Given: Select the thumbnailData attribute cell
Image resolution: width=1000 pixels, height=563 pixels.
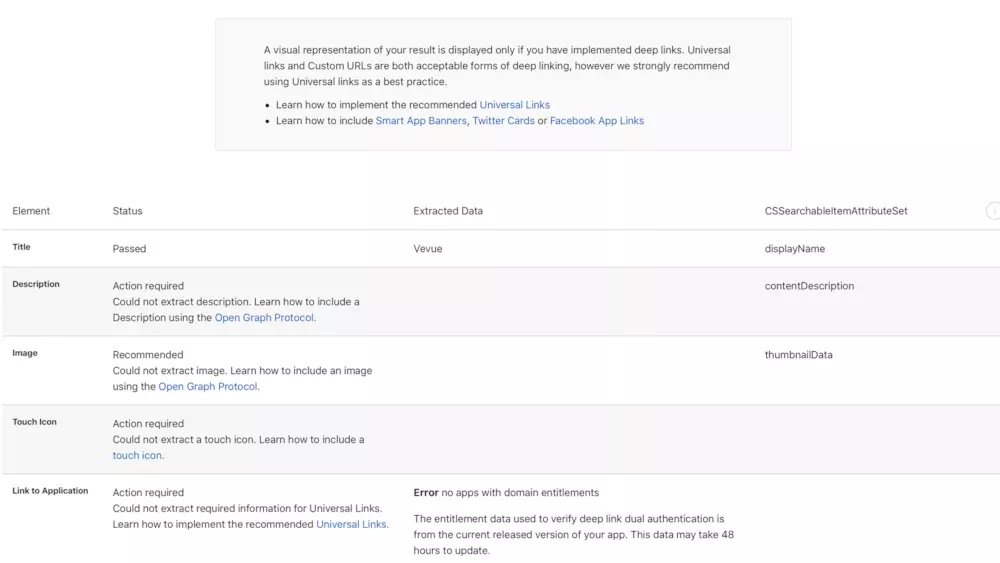Looking at the screenshot, I should click(798, 355).
